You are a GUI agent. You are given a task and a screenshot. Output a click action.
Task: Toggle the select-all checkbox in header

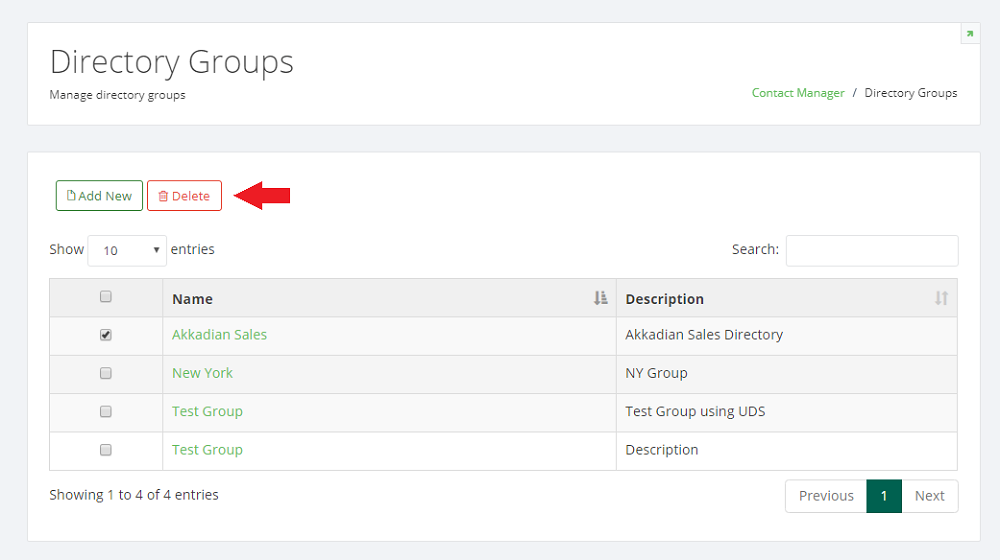106,297
